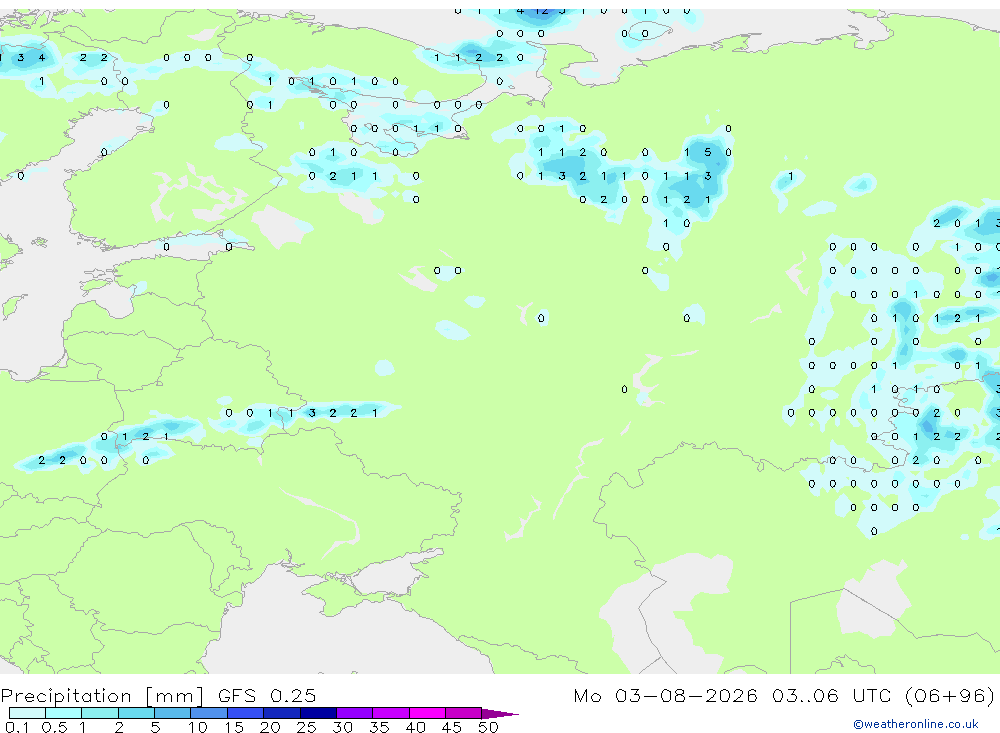1000x733 pixels.
Task: Click the legend label "30"
Action: click(x=342, y=727)
